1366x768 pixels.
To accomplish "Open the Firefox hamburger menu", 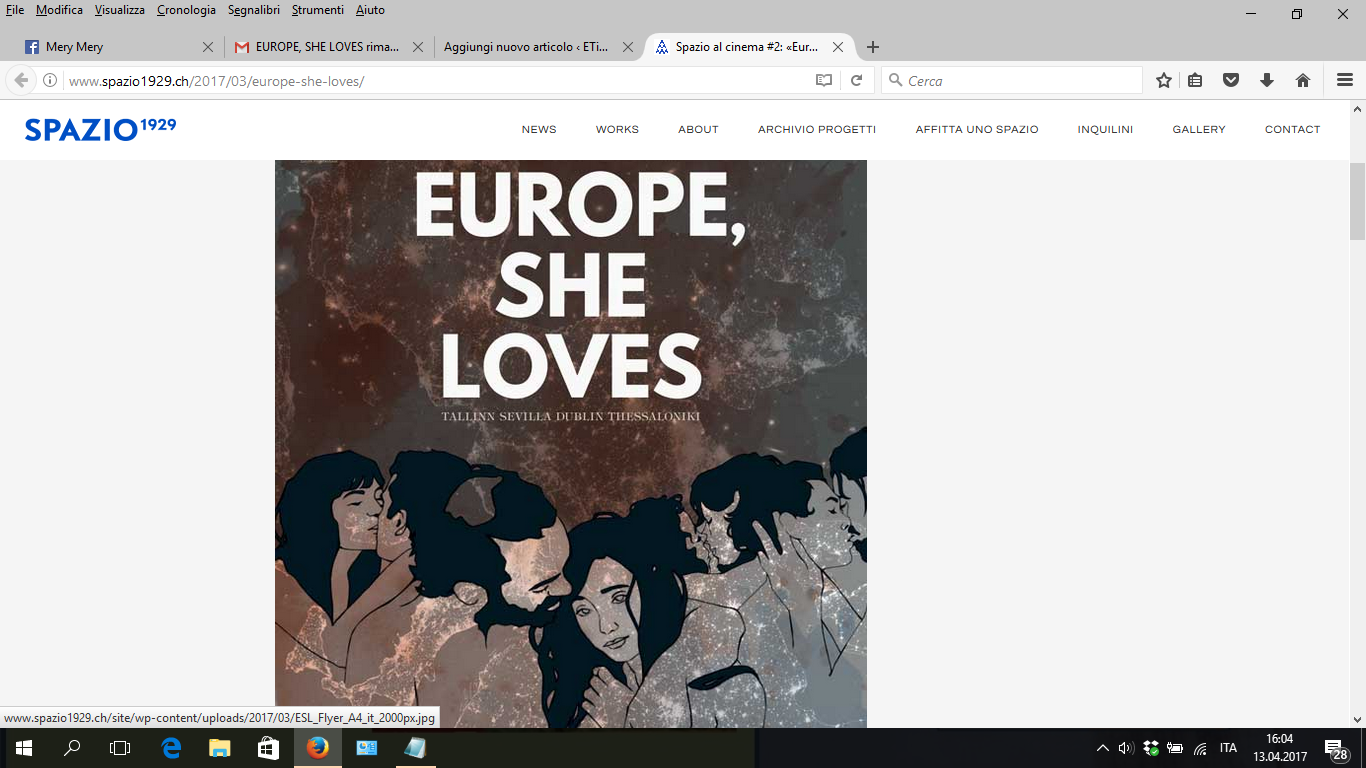I will click(x=1344, y=80).
